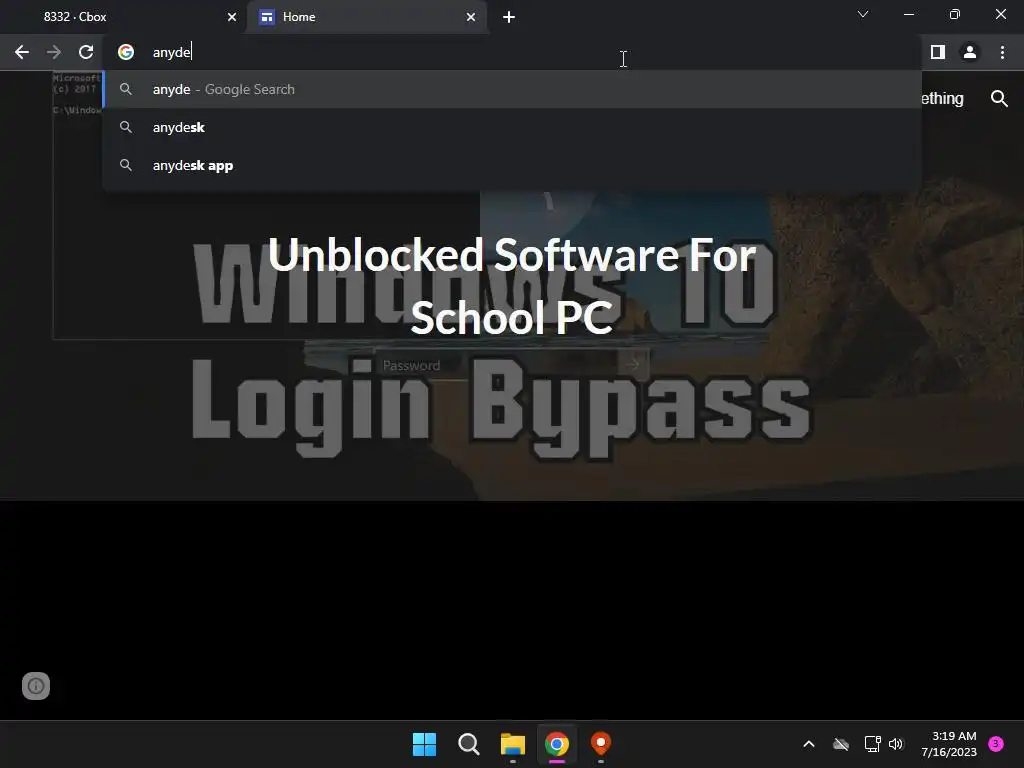Click the search icon beside 'anydesk' suggestion
This screenshot has height=768, width=1024.
[126, 127]
